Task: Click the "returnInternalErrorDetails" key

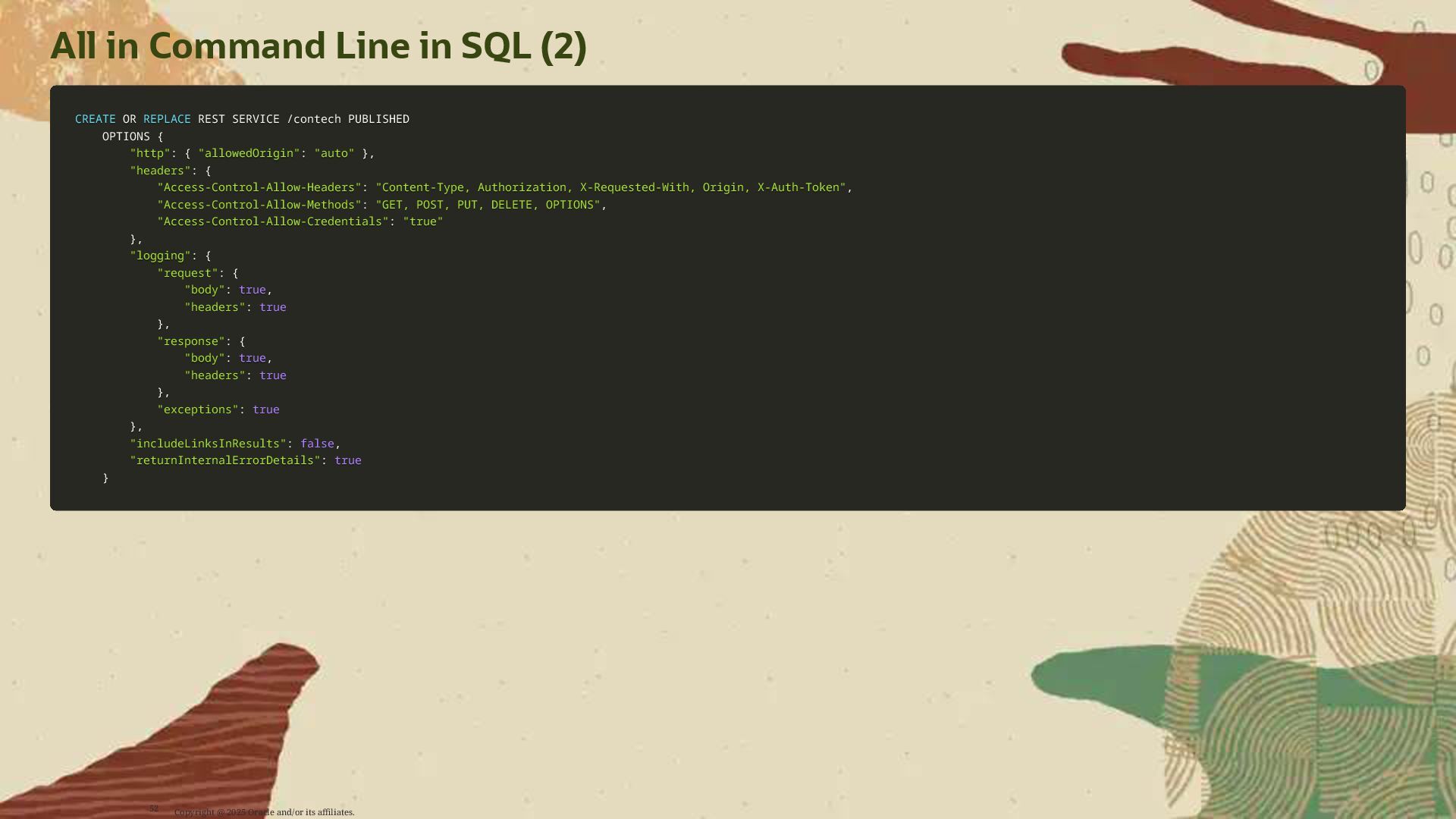Action: click(x=224, y=460)
